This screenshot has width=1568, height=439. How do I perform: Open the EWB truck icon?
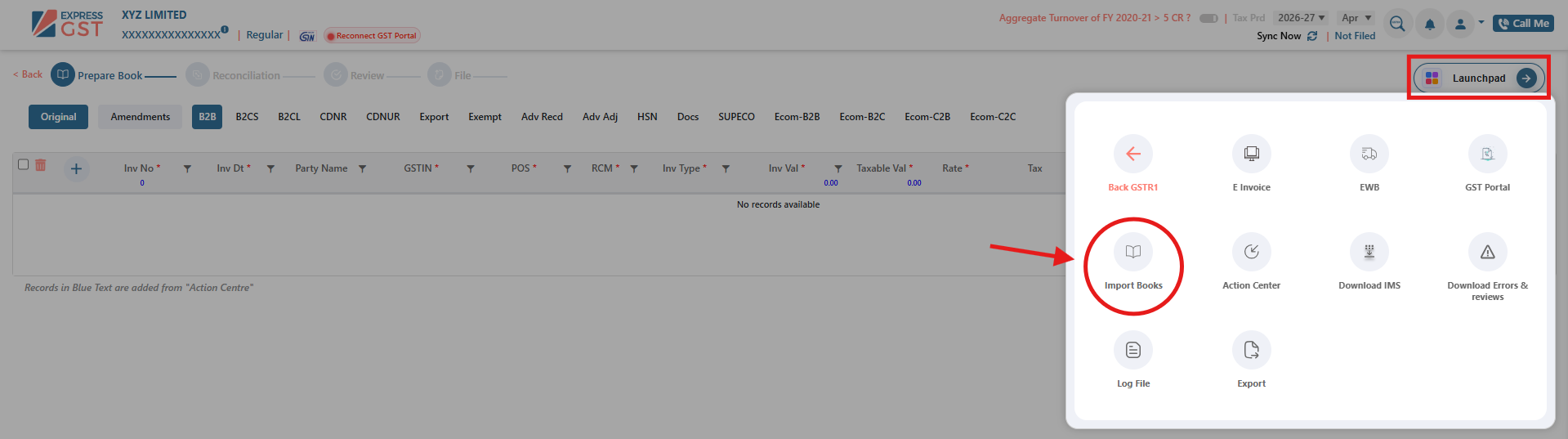1369,155
